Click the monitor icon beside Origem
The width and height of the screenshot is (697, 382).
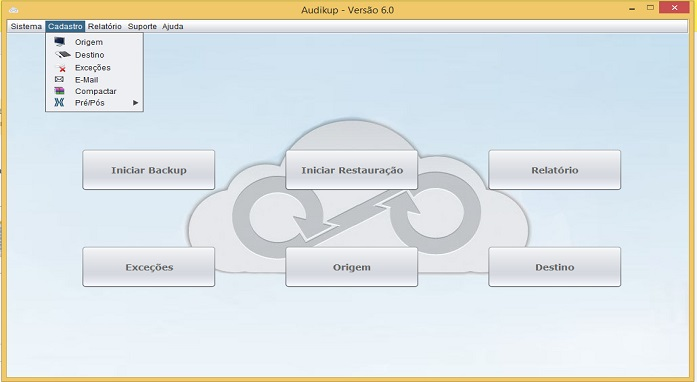coord(60,42)
